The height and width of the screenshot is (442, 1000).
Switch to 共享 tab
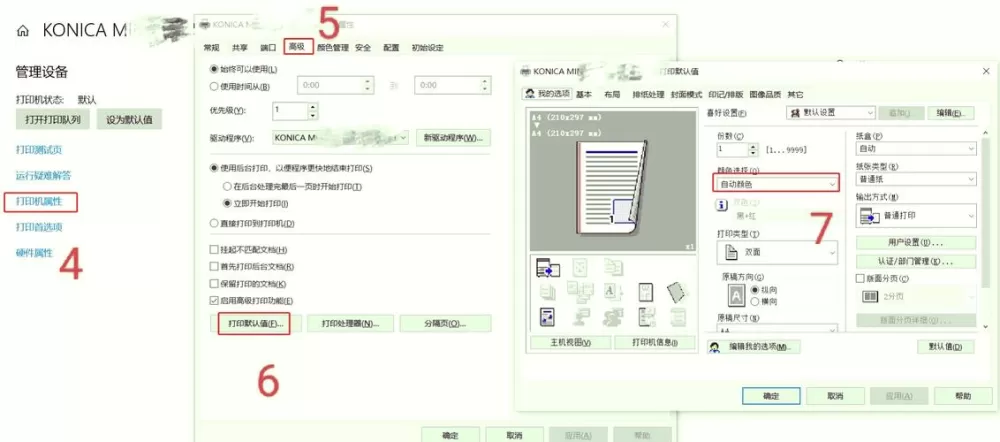pos(240,48)
